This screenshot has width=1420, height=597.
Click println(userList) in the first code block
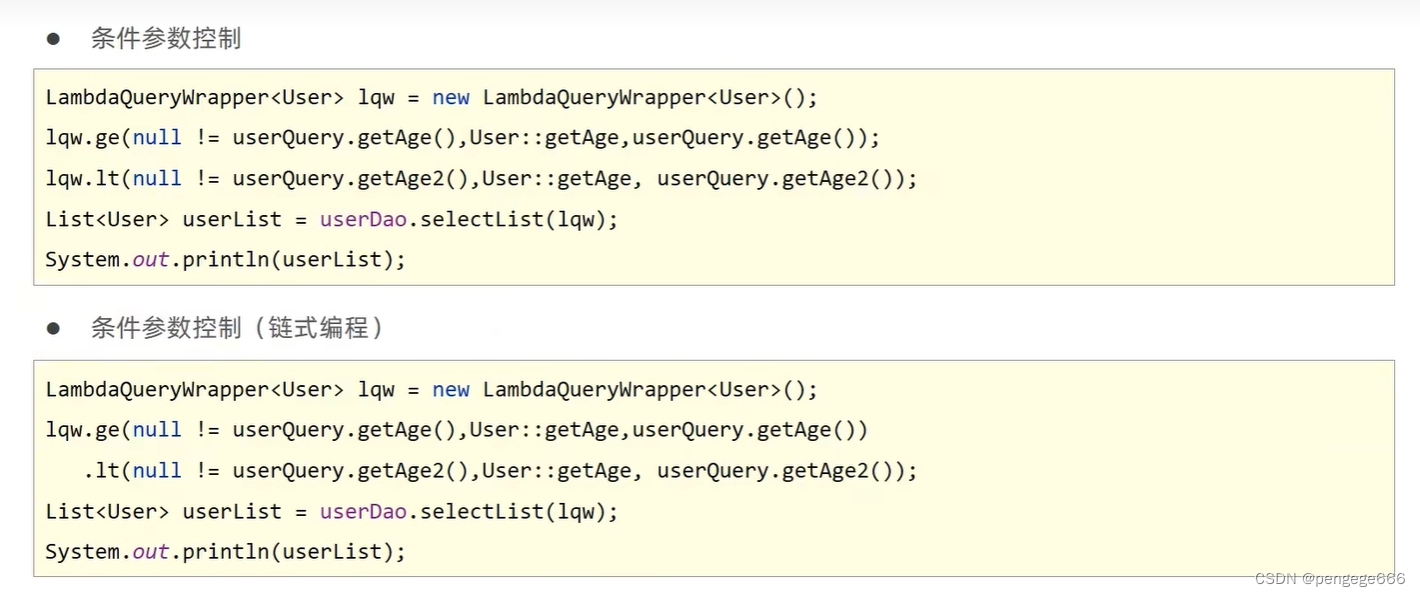[286, 260]
